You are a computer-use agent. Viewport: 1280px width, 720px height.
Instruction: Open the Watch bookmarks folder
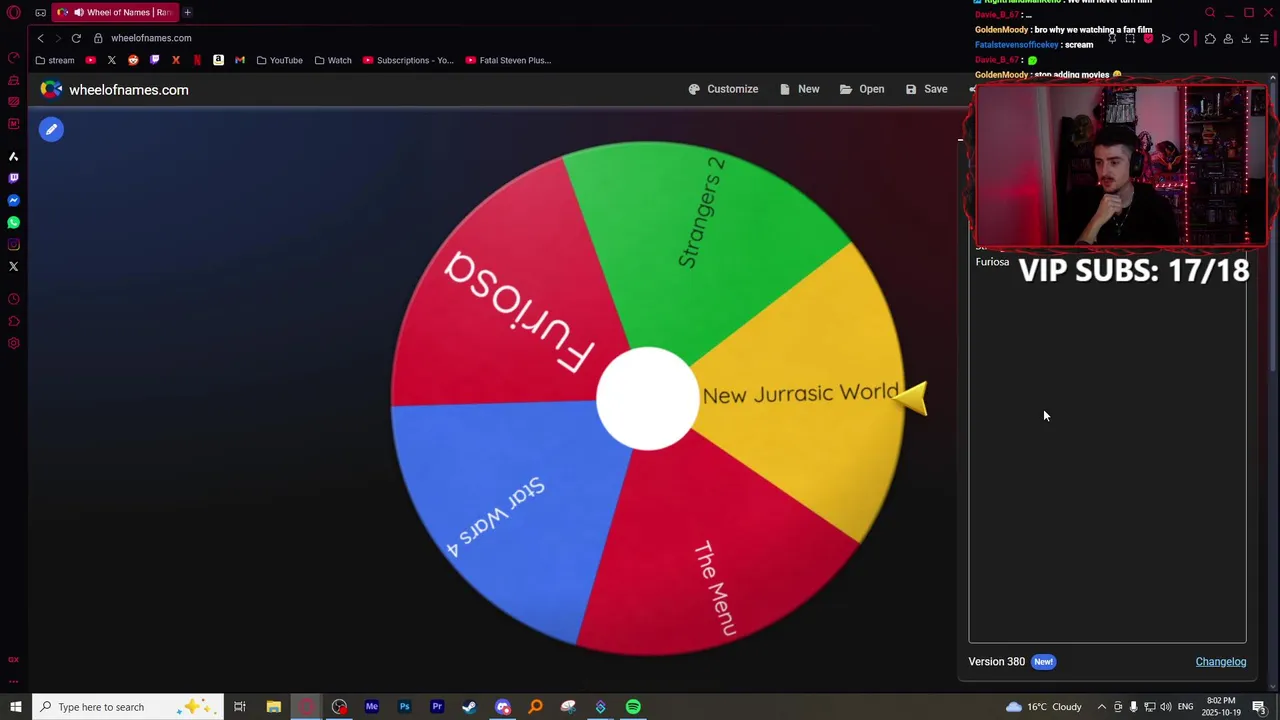pyautogui.click(x=333, y=60)
